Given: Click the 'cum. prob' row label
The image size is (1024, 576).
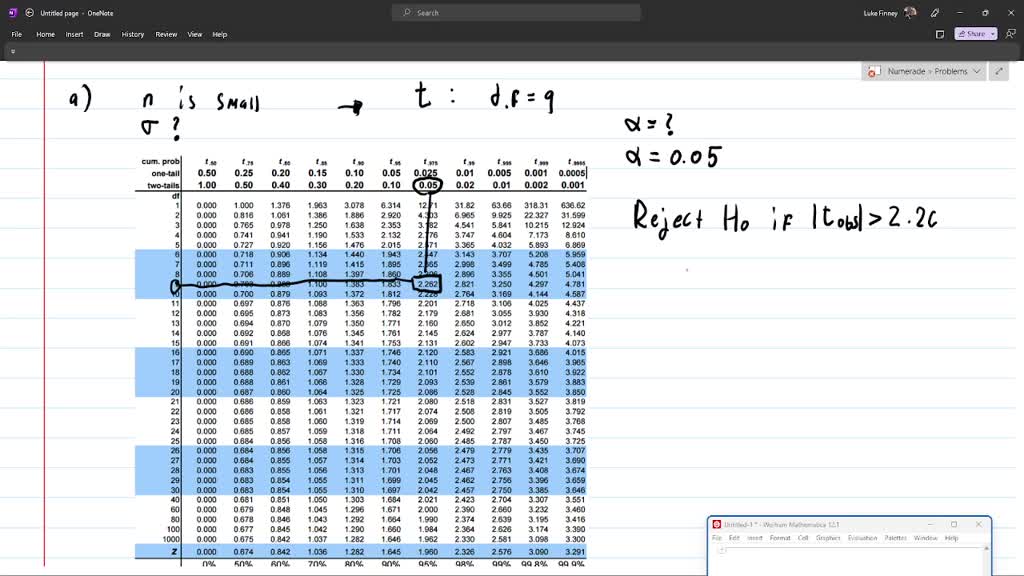Looking at the screenshot, I should pos(160,161).
